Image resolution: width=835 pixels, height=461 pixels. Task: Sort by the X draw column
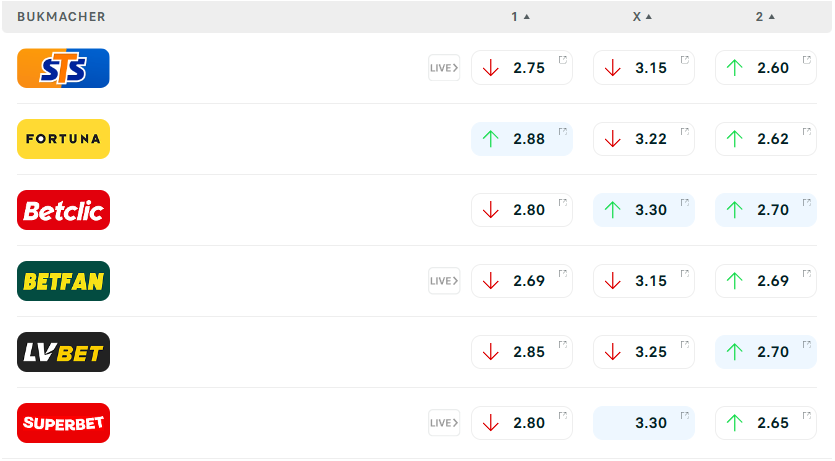tap(642, 17)
